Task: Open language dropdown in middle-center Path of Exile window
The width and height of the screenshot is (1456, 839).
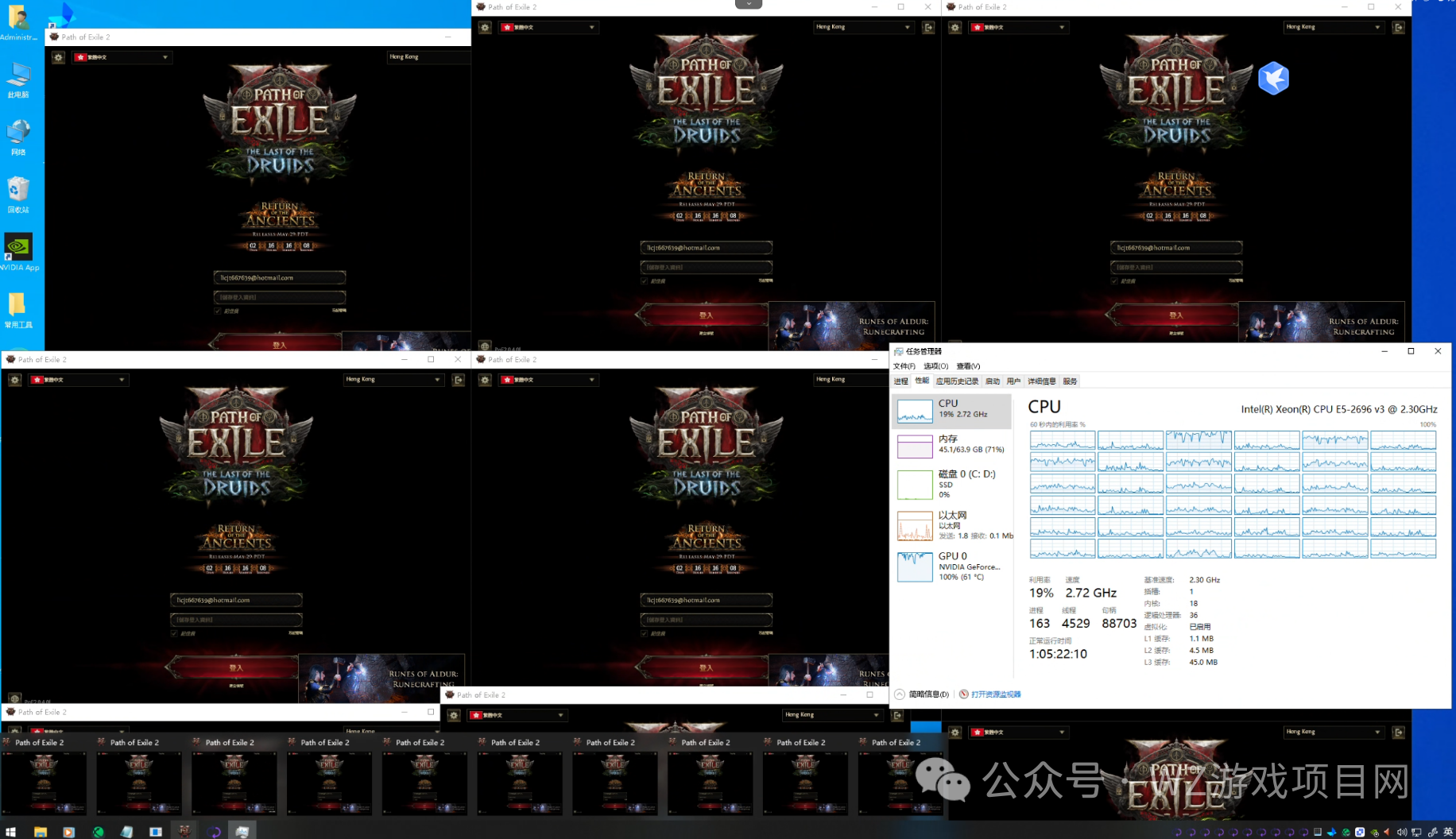Action: [x=548, y=380]
